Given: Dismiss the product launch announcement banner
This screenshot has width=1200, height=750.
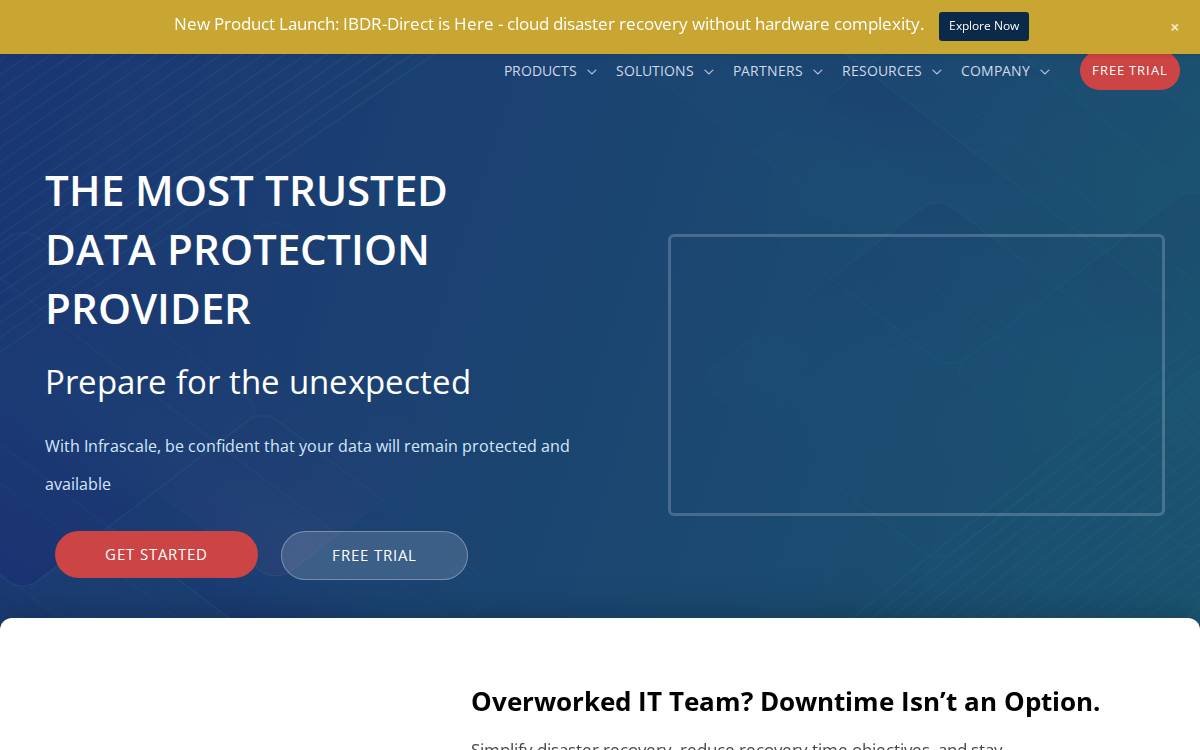Looking at the screenshot, I should tap(1174, 27).
